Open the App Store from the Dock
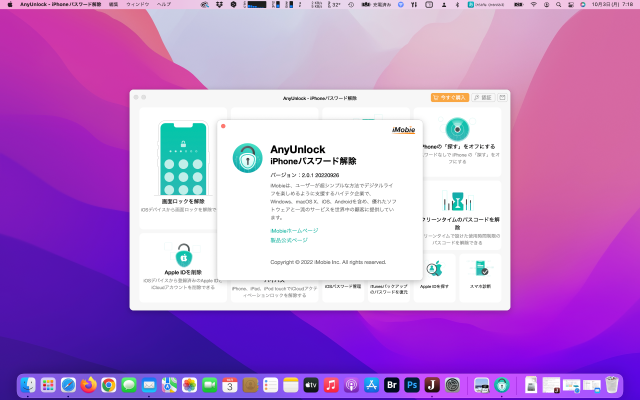This screenshot has height=400, width=640. 371,385
